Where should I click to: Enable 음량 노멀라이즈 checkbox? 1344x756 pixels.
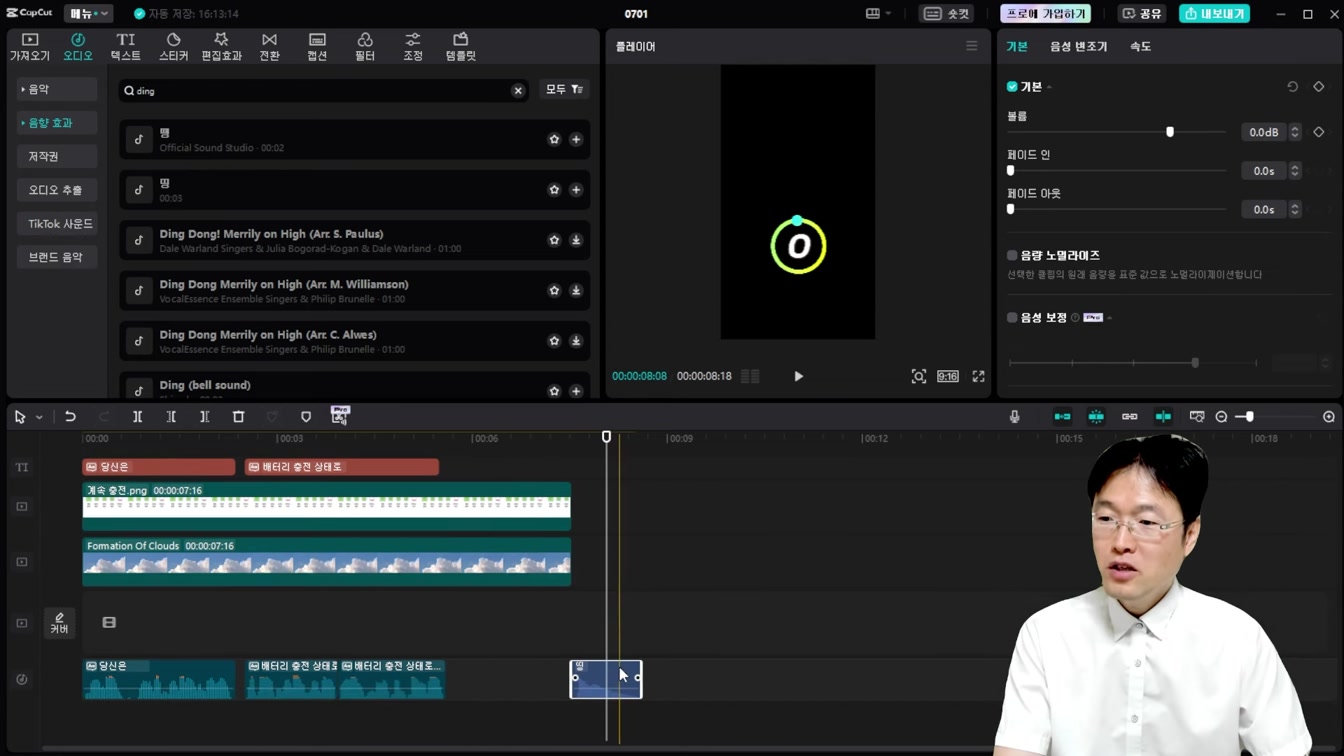tap(1012, 256)
